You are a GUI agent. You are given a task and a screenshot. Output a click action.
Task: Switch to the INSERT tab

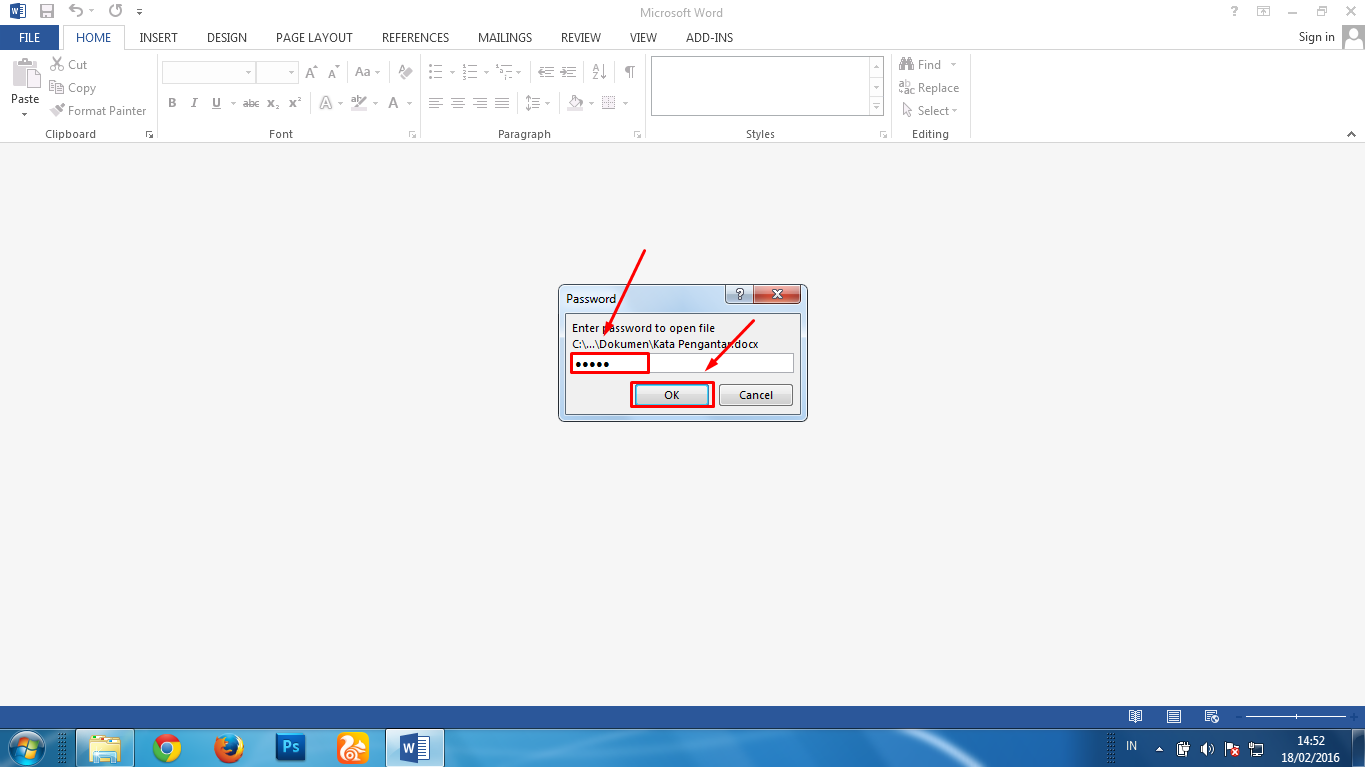pyautogui.click(x=158, y=38)
